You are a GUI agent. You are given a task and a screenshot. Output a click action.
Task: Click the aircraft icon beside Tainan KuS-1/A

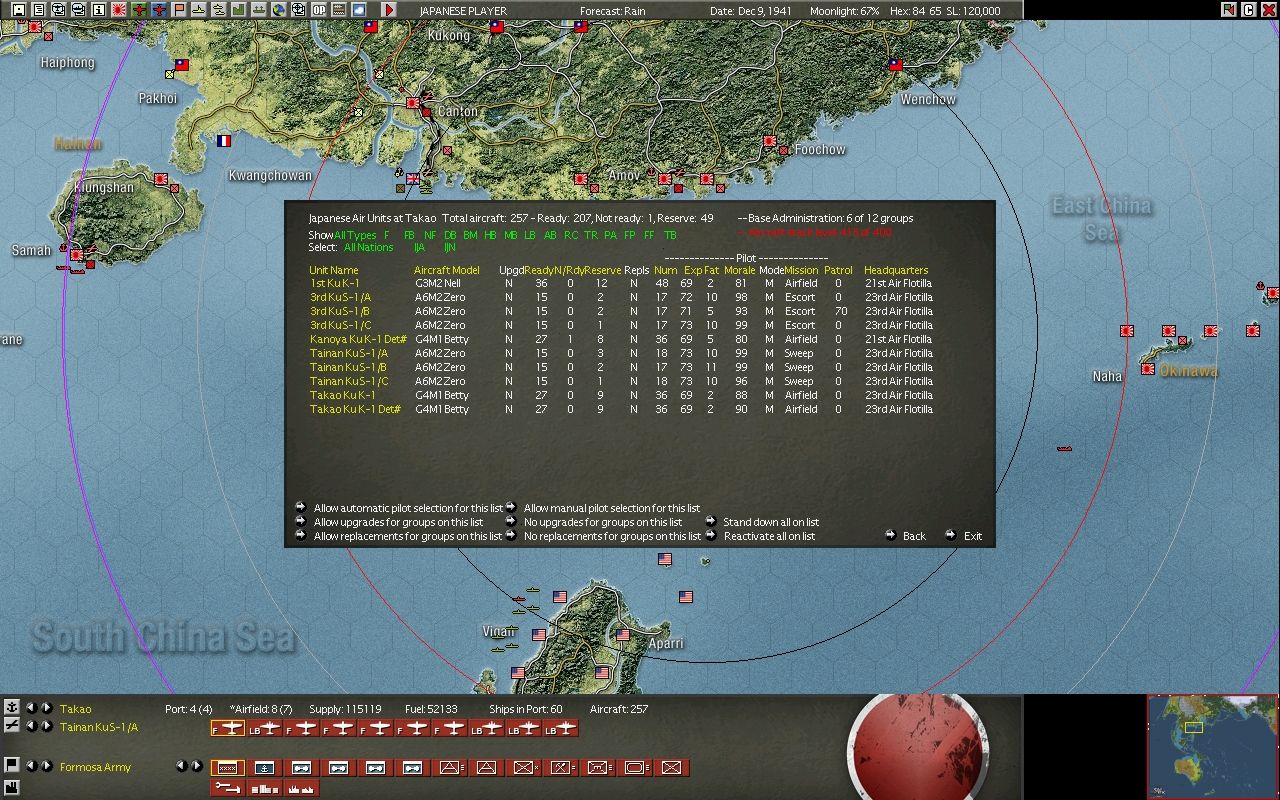[11, 726]
